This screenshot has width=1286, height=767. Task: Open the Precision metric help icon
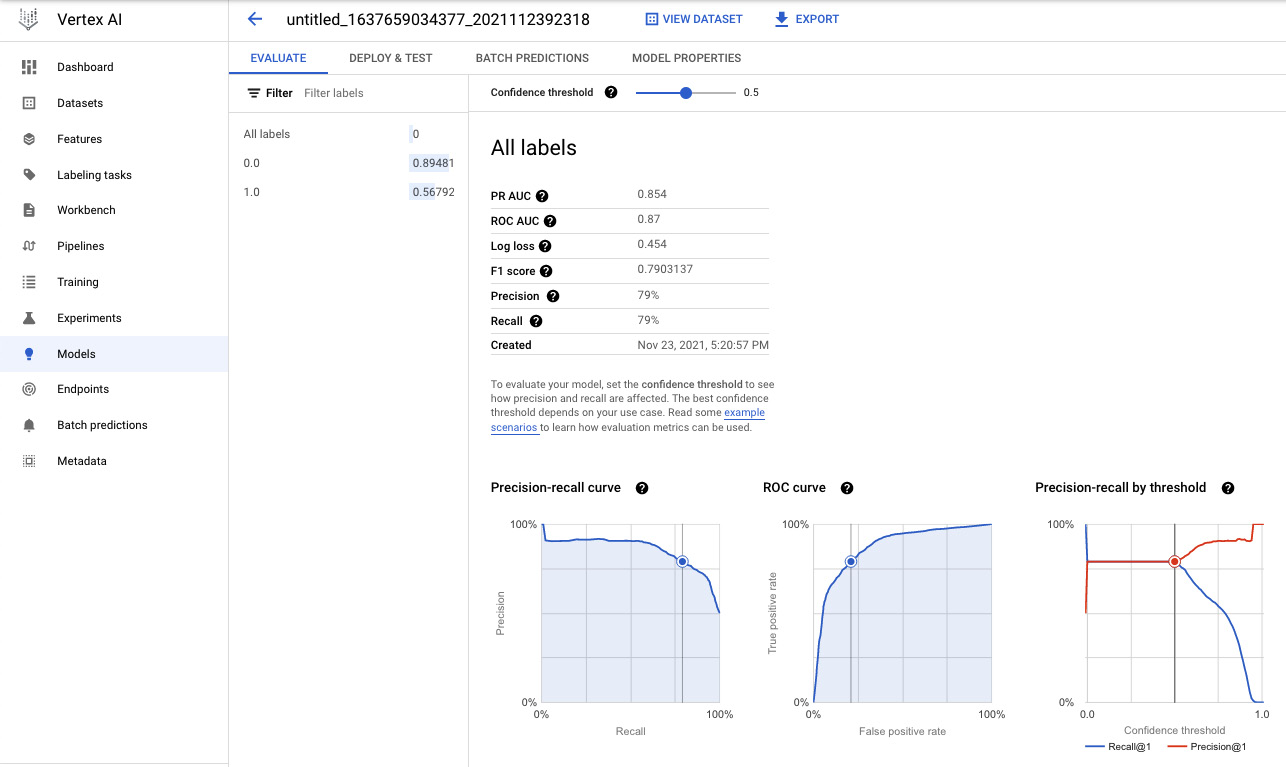click(x=553, y=296)
